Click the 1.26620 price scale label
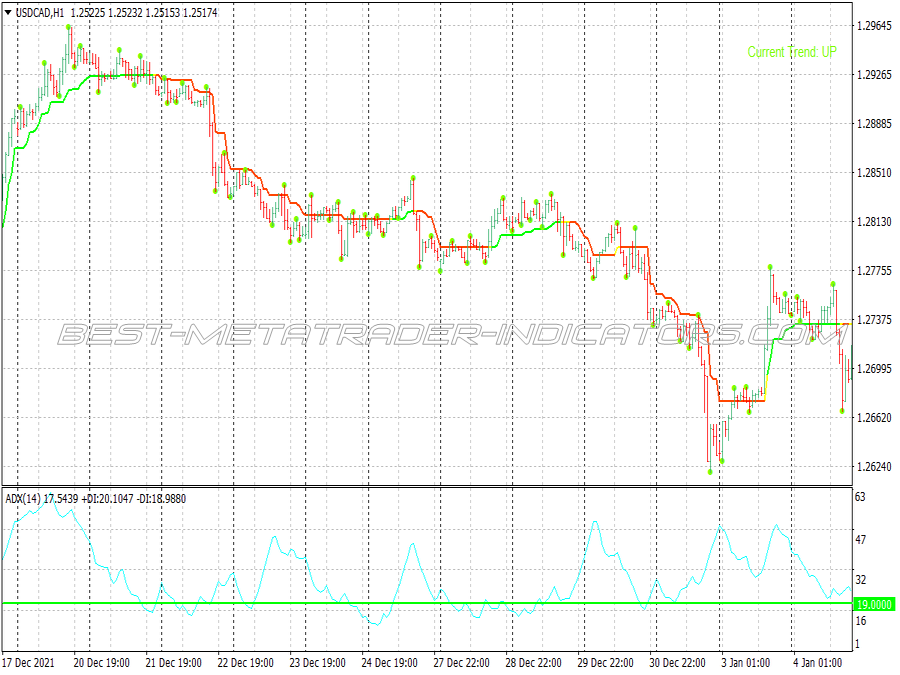This screenshot has height=675, width=900. click(874, 418)
